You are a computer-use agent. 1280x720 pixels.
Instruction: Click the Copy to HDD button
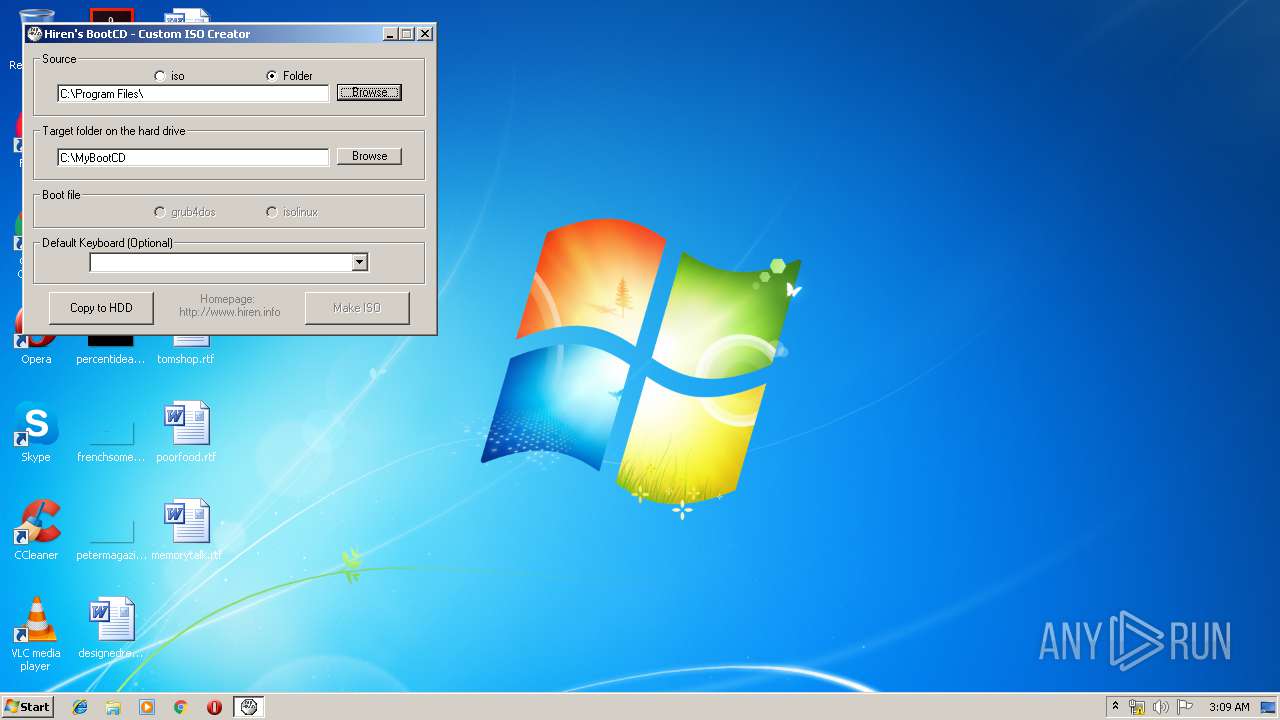(101, 308)
